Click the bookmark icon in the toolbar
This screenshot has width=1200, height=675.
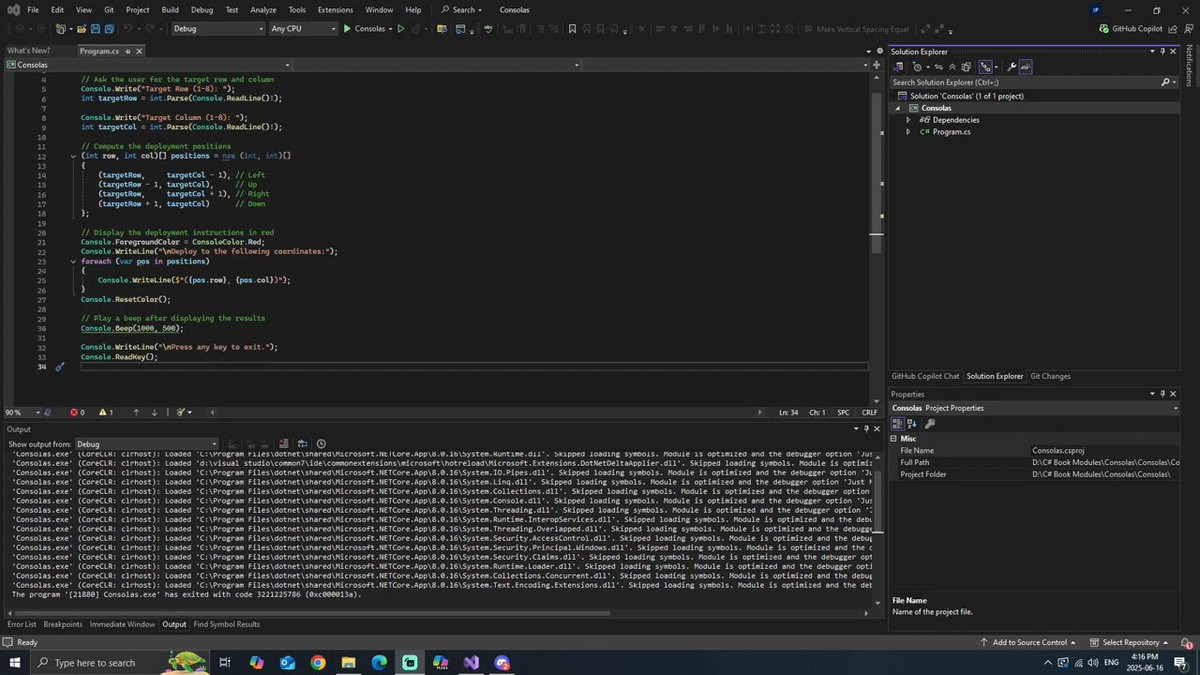pos(572,29)
